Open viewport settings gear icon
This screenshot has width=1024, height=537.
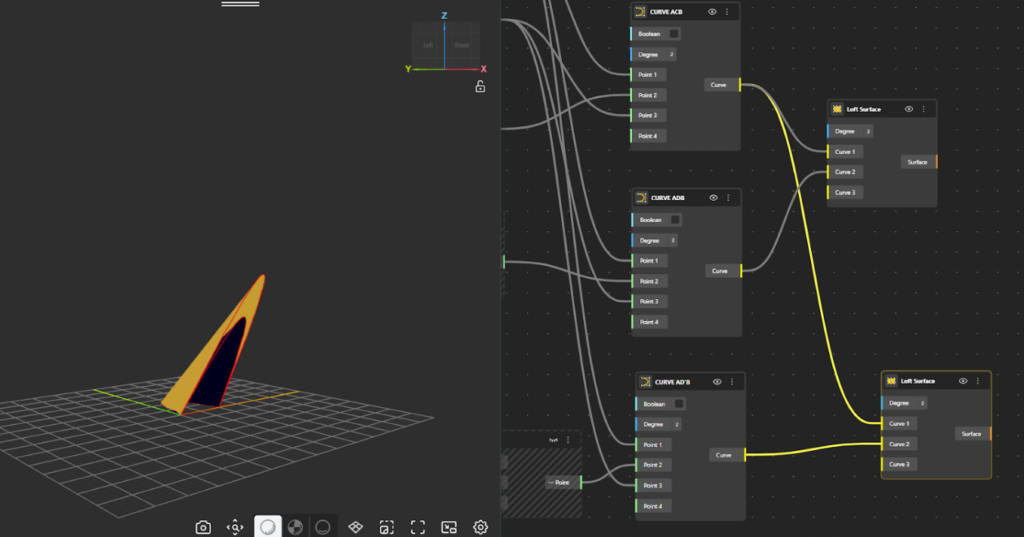coord(480,527)
